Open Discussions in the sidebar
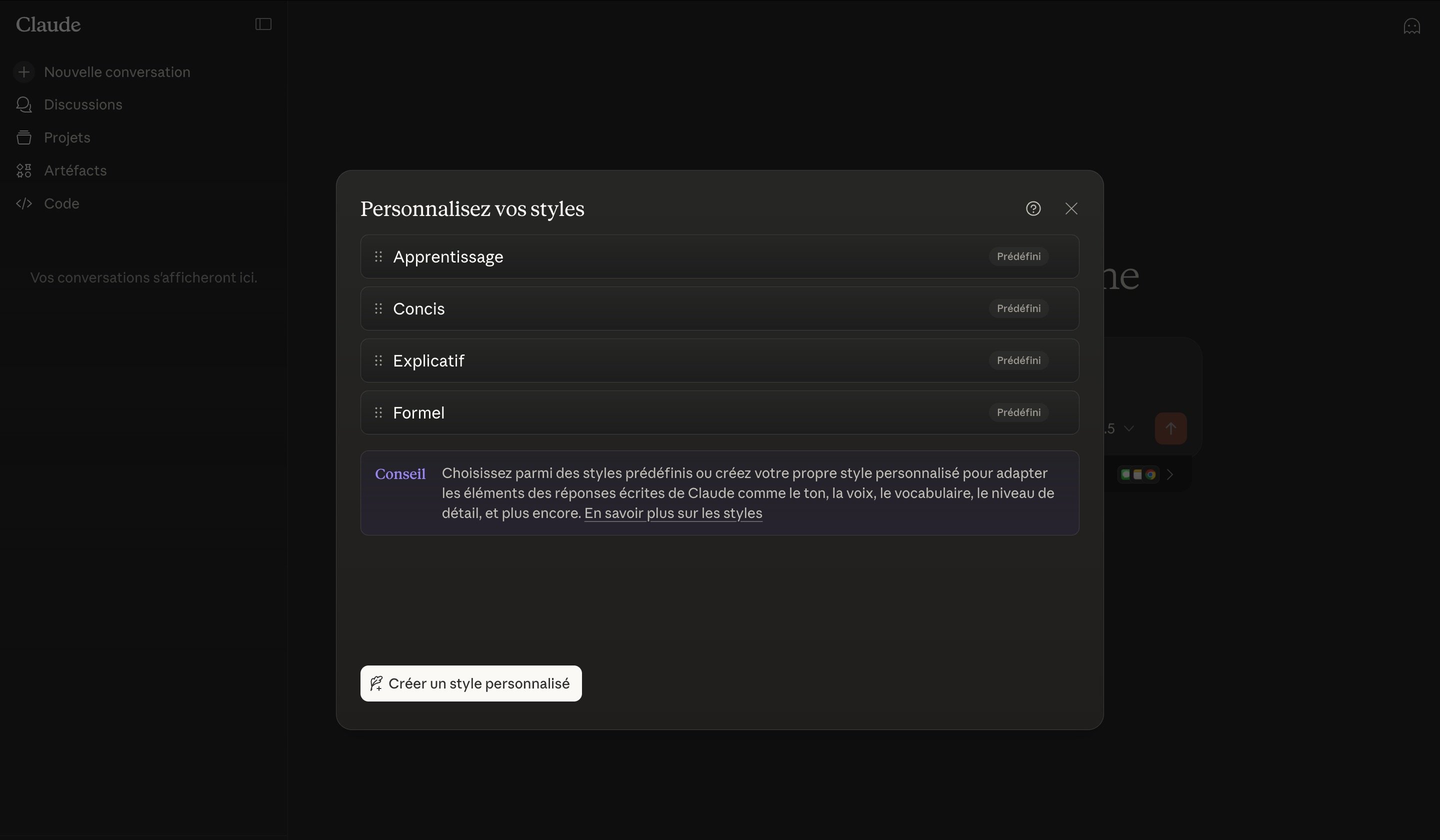The width and height of the screenshot is (1440, 840). 83,104
